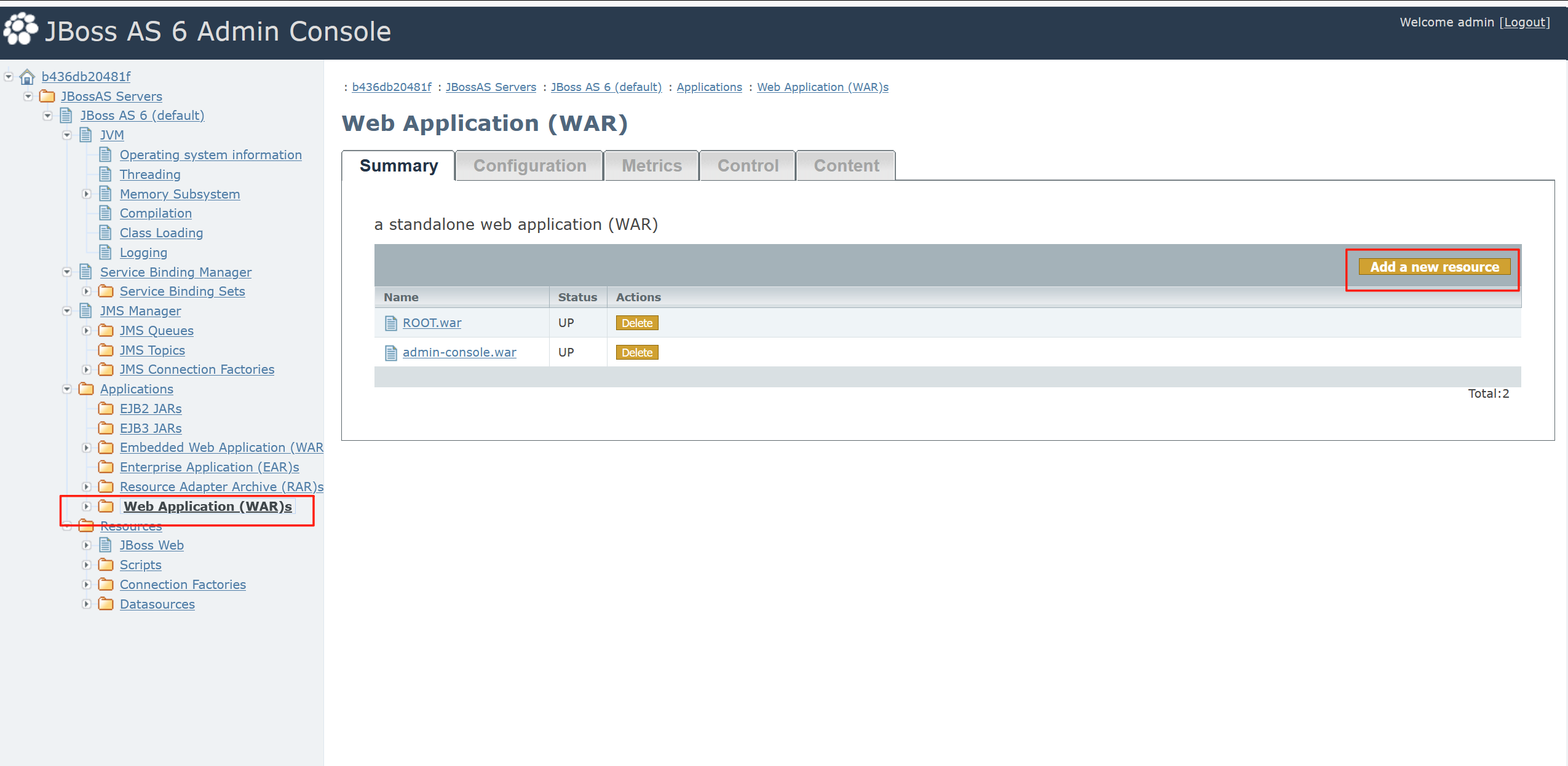Select Memory Subsystem in the tree
The width and height of the screenshot is (1568, 766).
point(180,194)
